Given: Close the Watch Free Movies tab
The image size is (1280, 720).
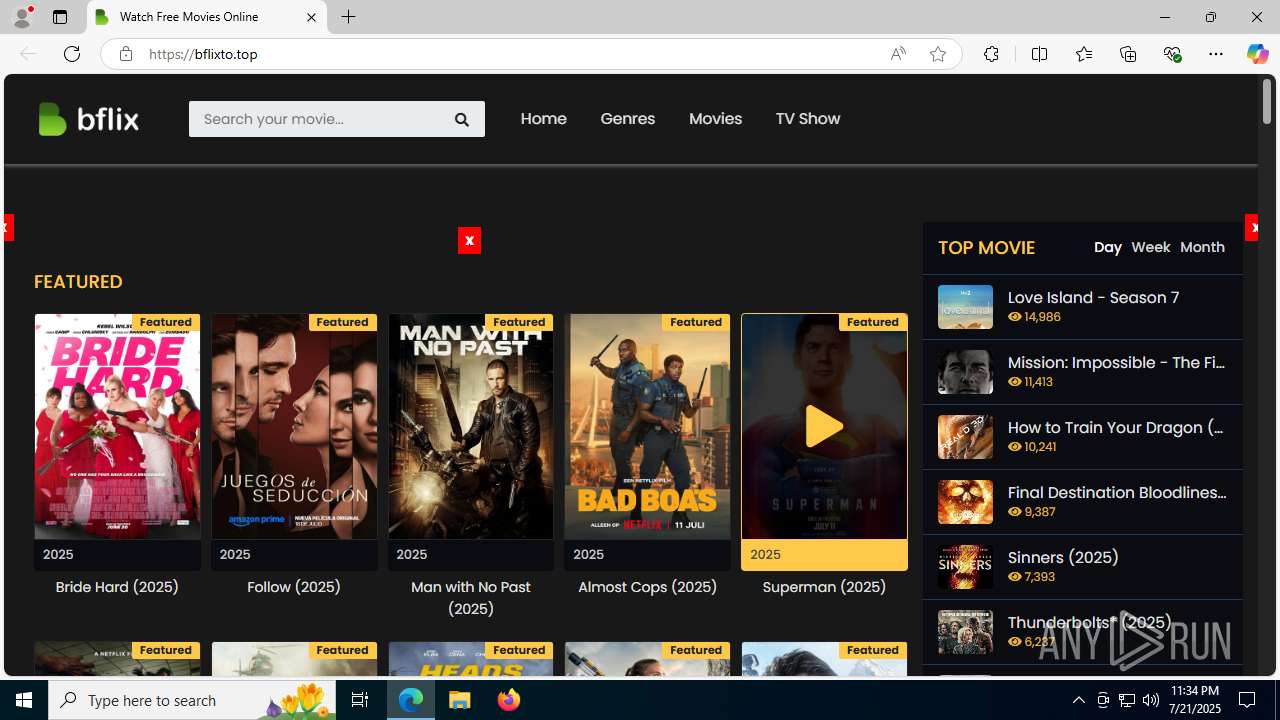Looking at the screenshot, I should 311,17.
